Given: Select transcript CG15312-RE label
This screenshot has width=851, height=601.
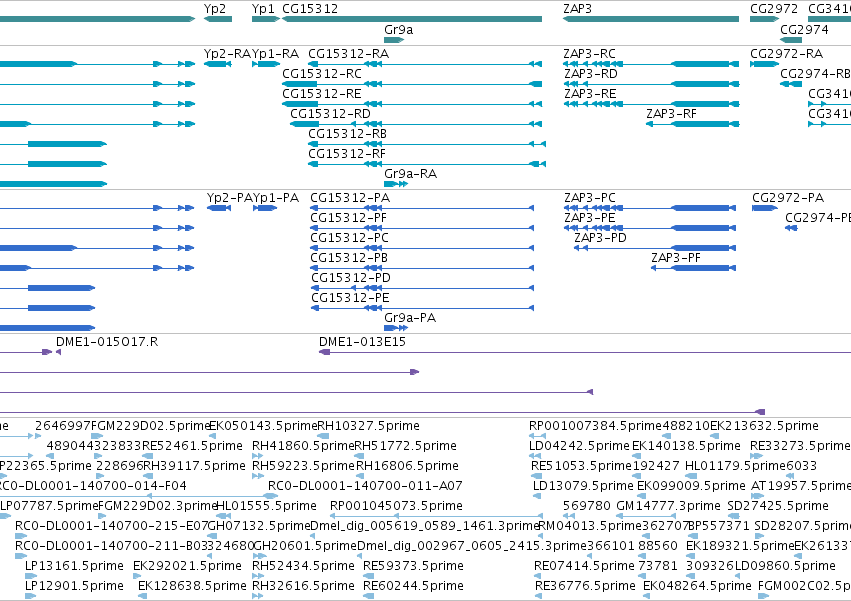Looking at the screenshot, I should [x=322, y=93].
